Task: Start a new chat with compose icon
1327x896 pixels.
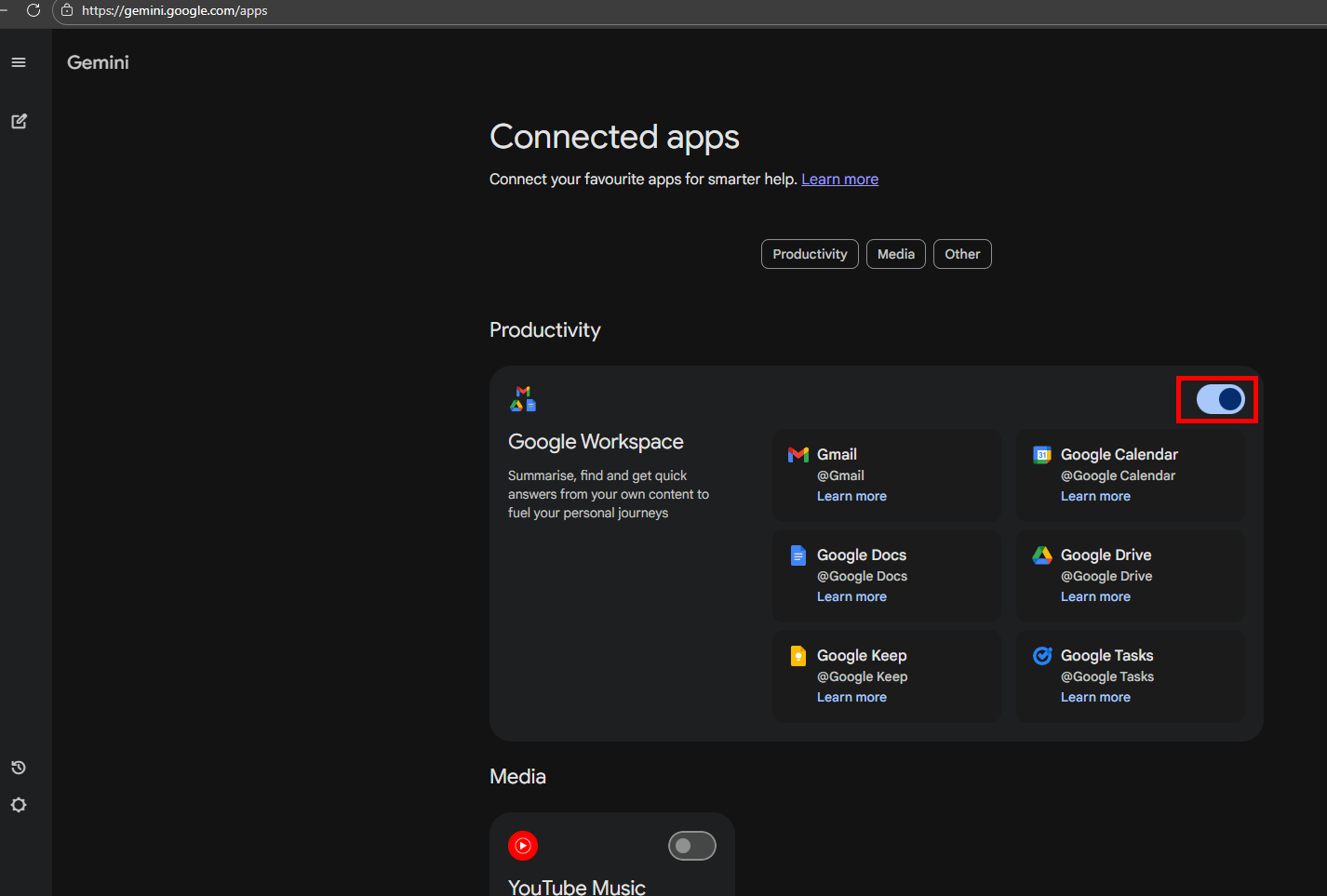Action: click(x=19, y=121)
